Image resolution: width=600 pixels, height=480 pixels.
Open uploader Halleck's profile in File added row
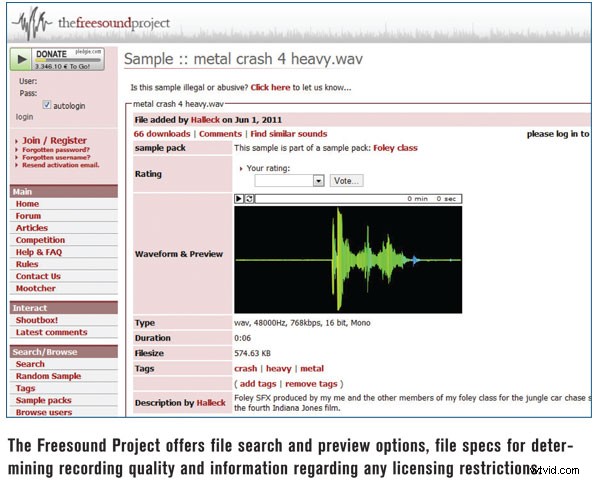pos(205,120)
